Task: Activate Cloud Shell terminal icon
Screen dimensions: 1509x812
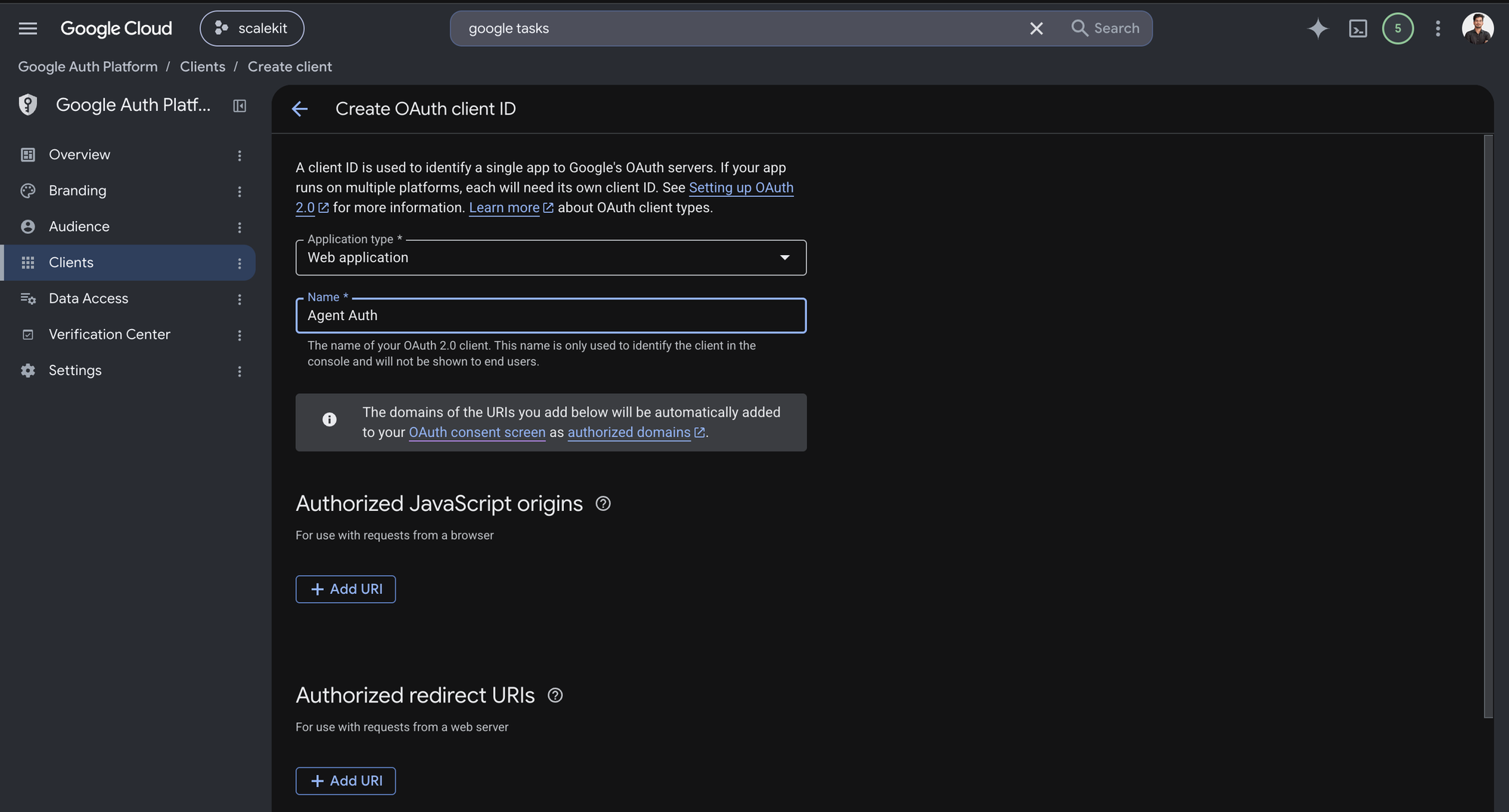Action: [x=1358, y=29]
